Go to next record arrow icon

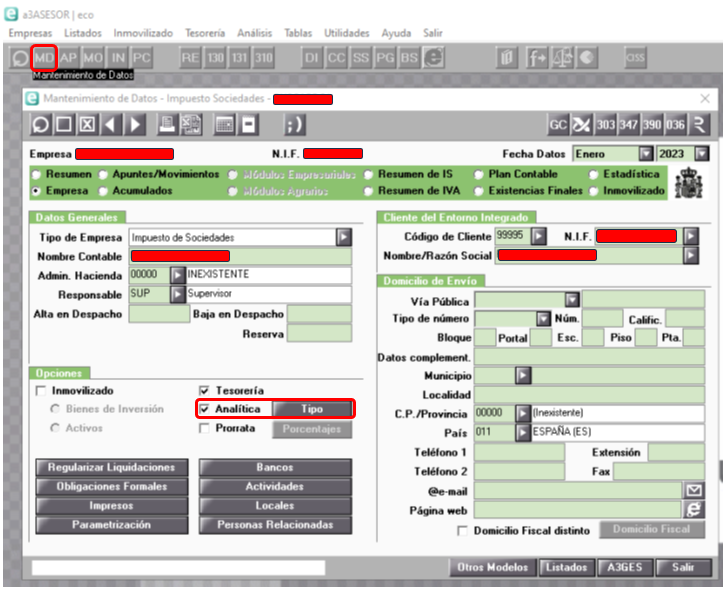[x=135, y=125]
